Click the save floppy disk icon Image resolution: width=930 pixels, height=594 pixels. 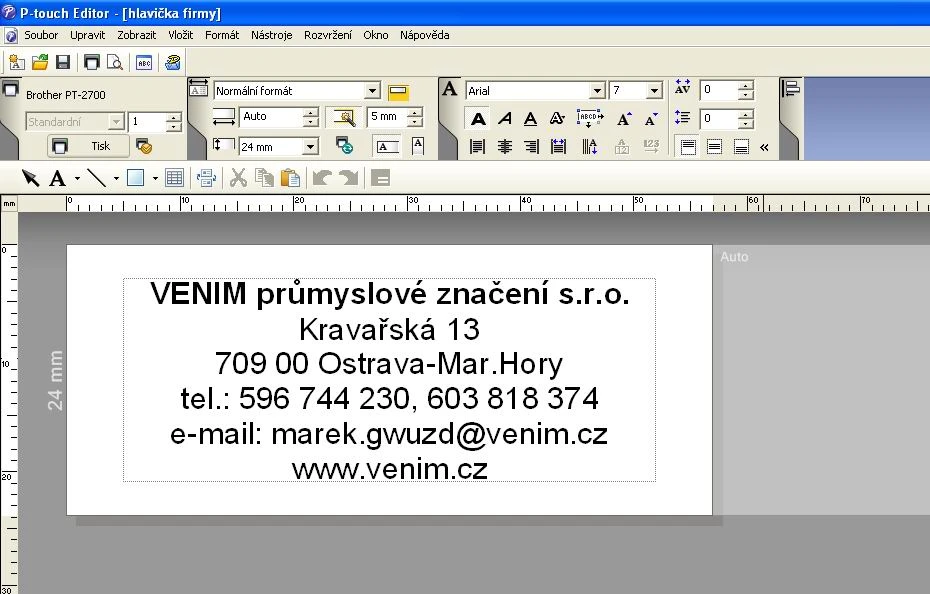[x=63, y=62]
